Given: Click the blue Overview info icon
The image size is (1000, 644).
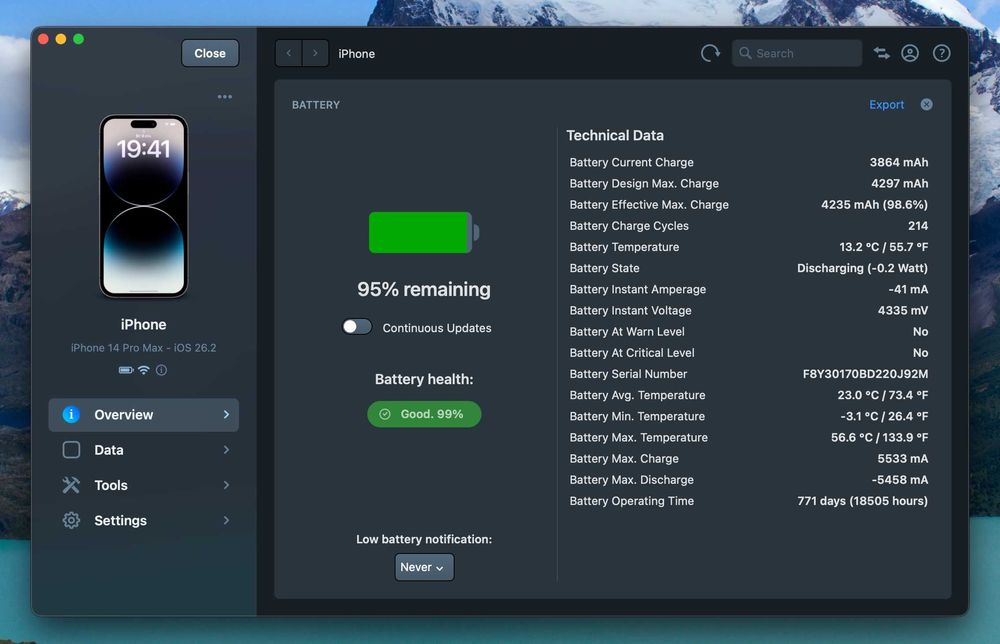Looking at the screenshot, I should point(71,414).
